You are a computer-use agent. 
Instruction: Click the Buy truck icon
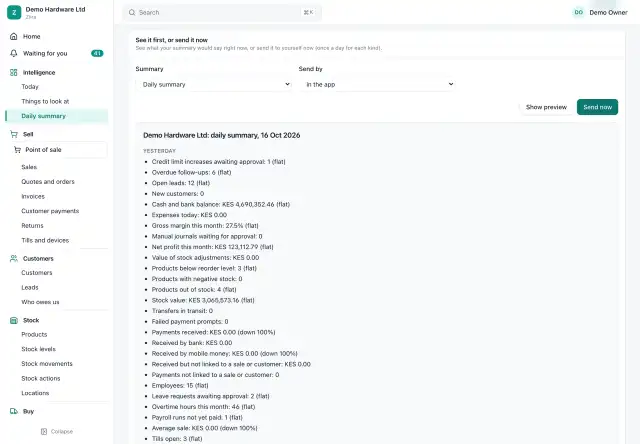pyautogui.click(x=13, y=411)
